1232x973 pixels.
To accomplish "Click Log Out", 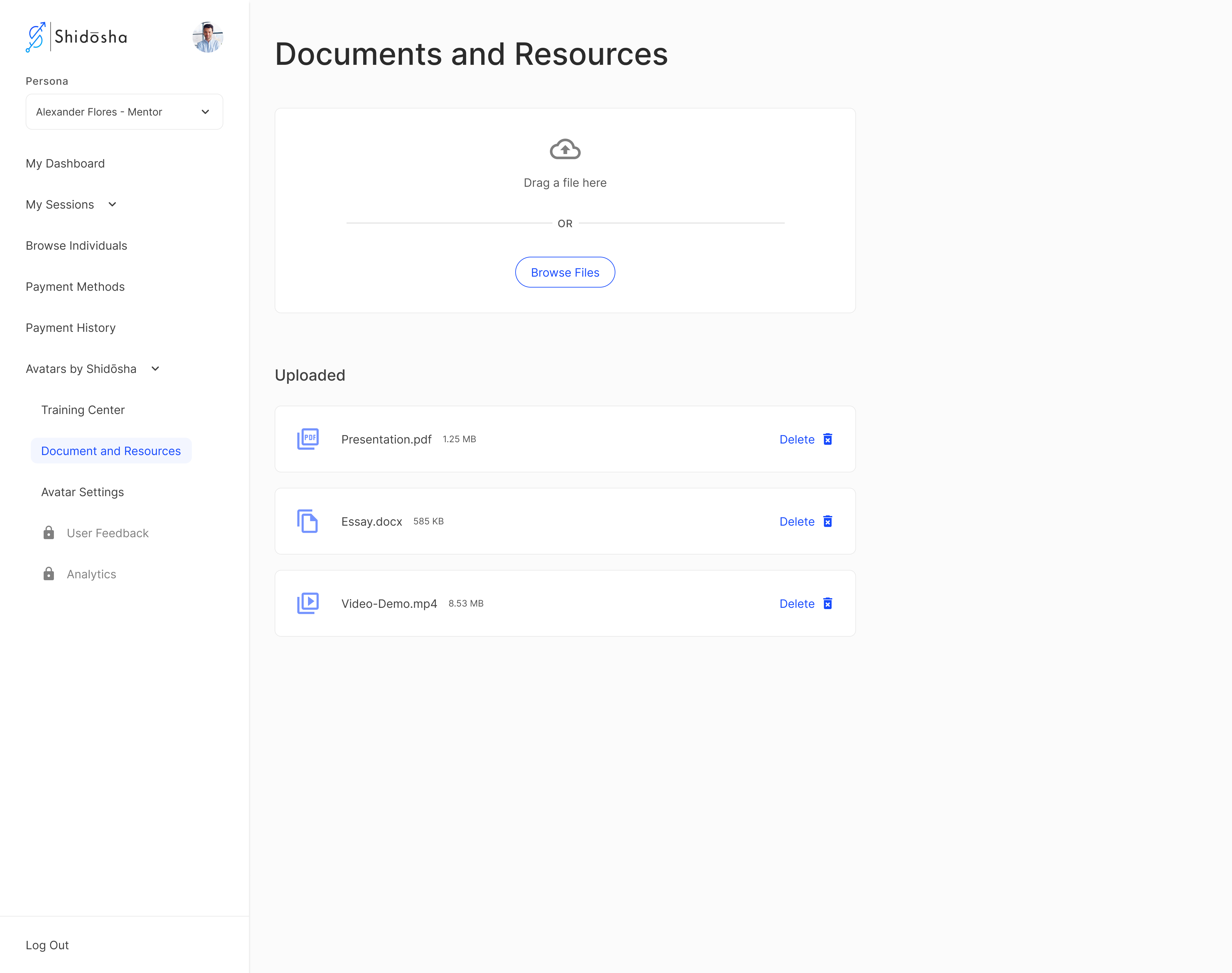I will [x=47, y=944].
